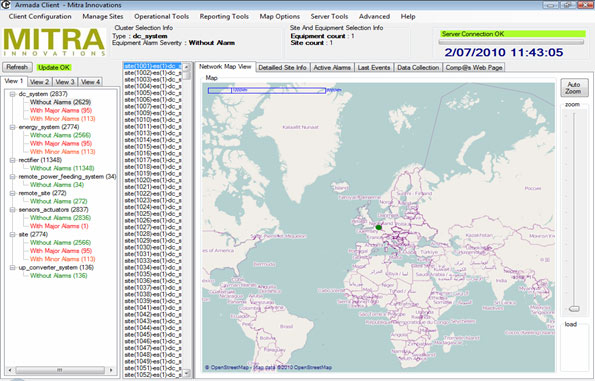
Task: Select dc_system With Minor Alarms (113)
Action: (x=63, y=119)
